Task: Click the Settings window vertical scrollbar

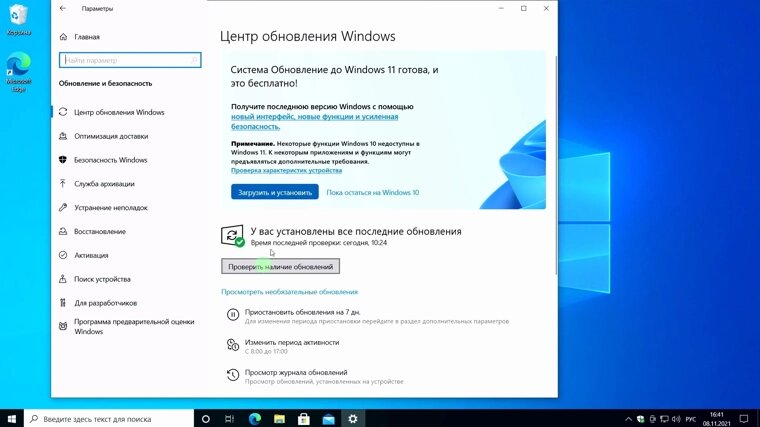Action: [555, 165]
